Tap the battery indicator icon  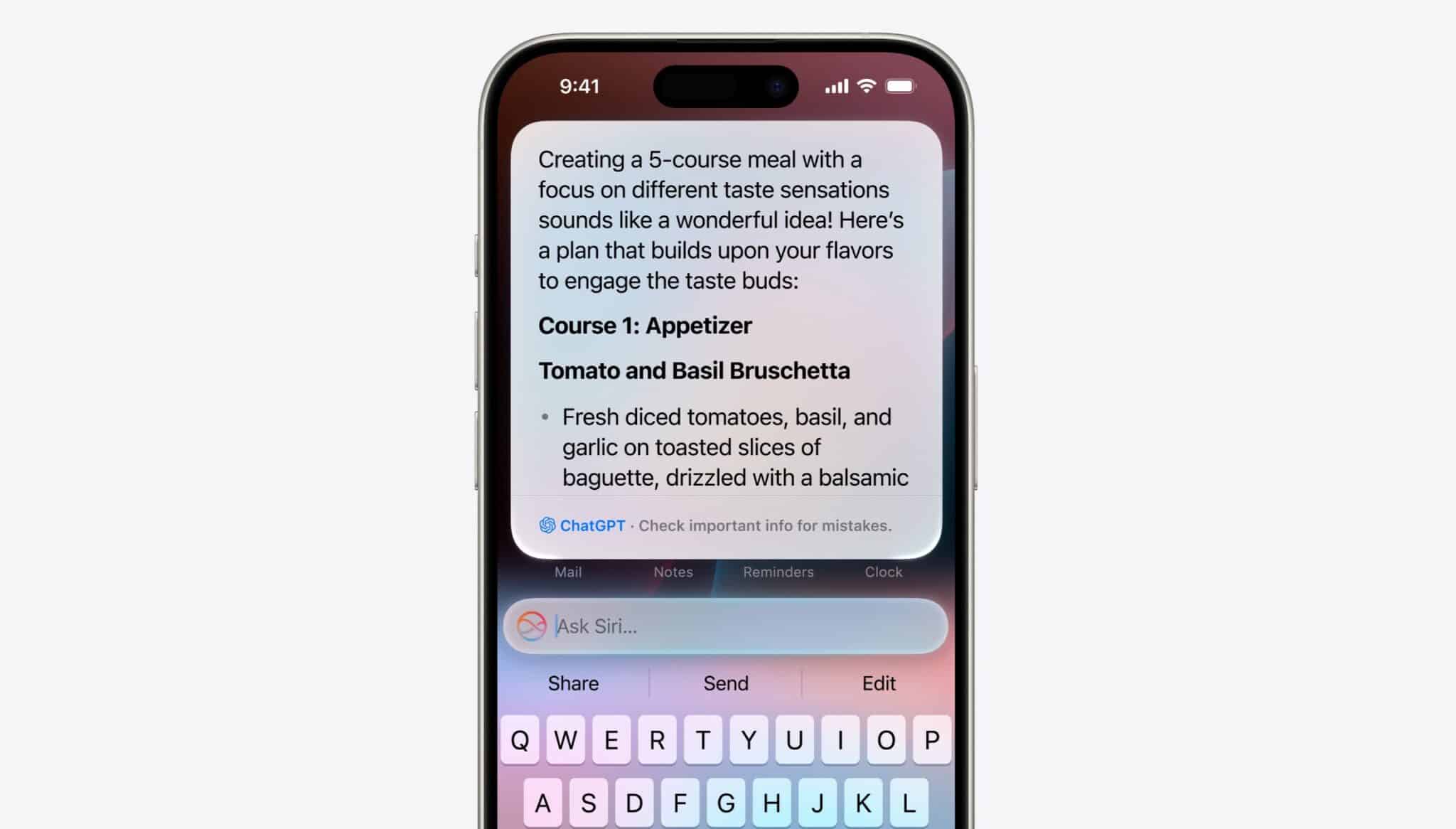(905, 85)
